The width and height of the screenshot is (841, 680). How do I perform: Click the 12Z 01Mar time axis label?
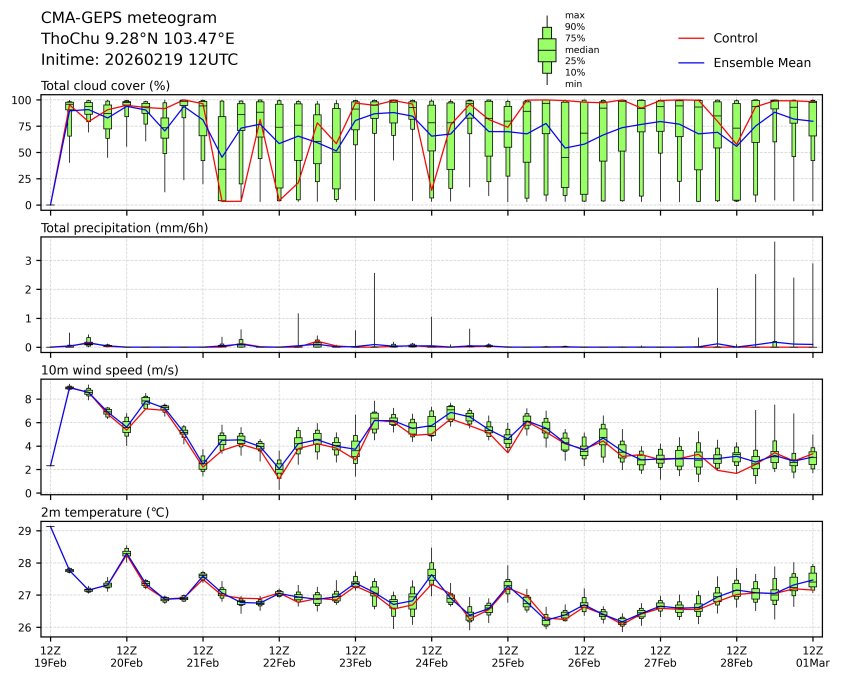click(813, 655)
